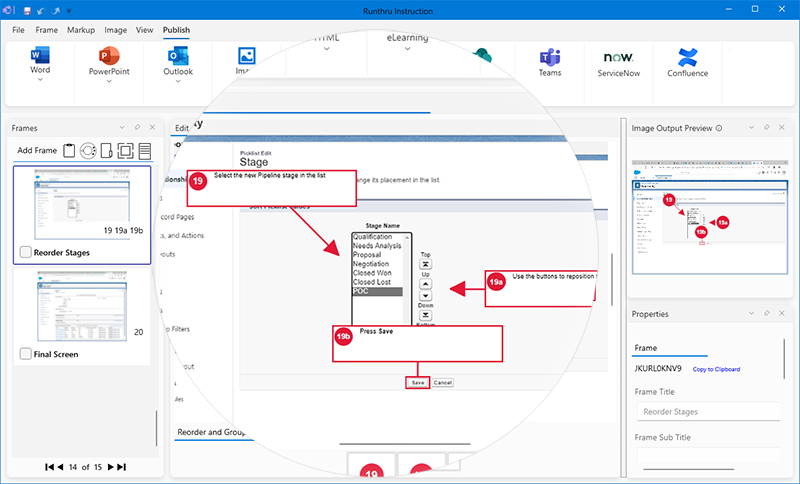Click the Cancel button in captured screenshot

[x=443, y=383]
